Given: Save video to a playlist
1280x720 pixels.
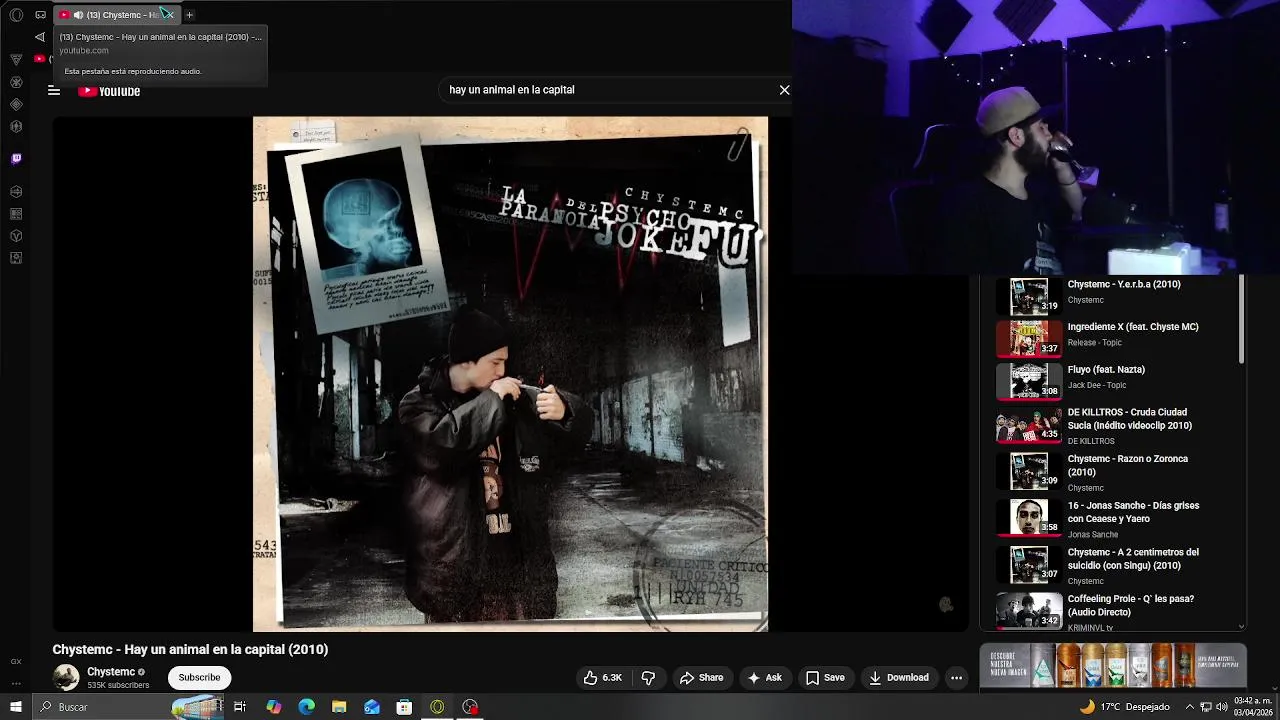Looking at the screenshot, I should pyautogui.click(x=825, y=677).
